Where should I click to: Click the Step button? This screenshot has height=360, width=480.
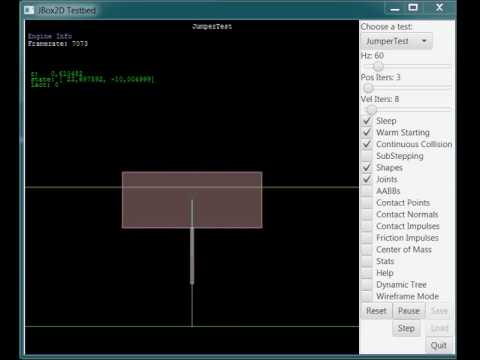point(406,328)
